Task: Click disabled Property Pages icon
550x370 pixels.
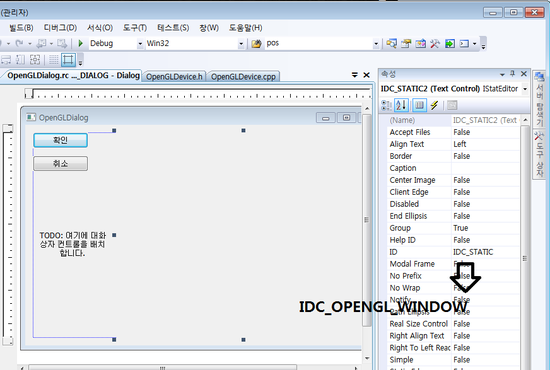Action: click(x=452, y=105)
